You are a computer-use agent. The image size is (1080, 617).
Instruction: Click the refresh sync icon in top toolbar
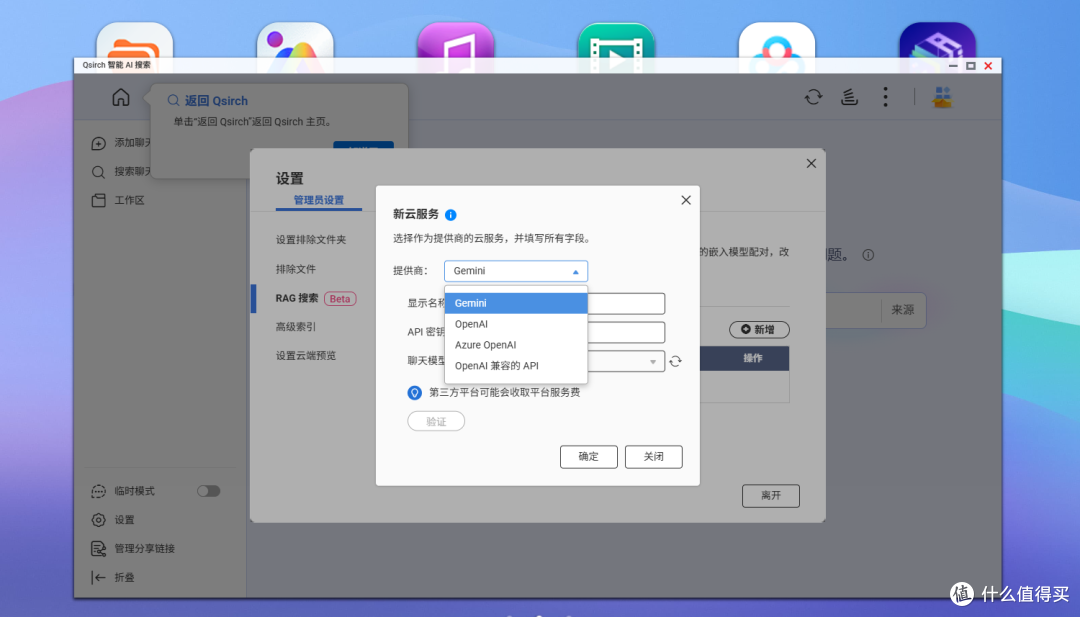(813, 97)
